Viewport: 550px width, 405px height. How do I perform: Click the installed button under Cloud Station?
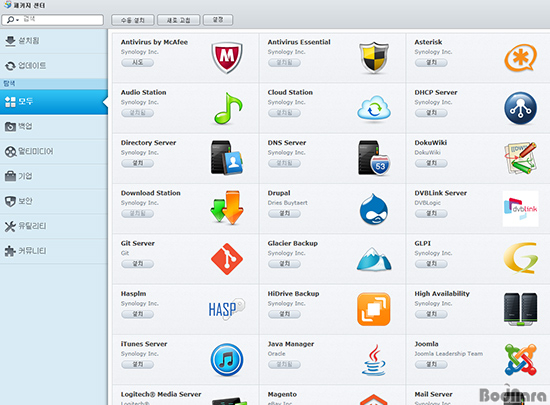pos(284,113)
